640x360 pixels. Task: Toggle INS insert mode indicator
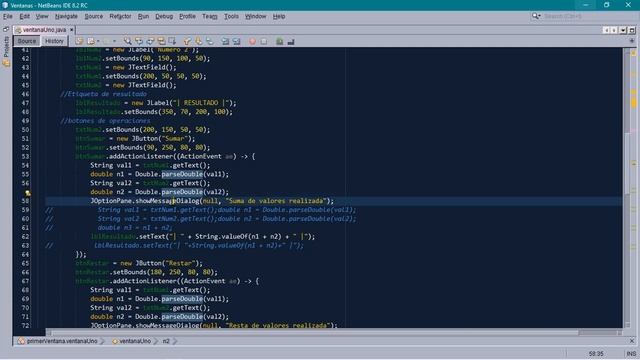631,353
